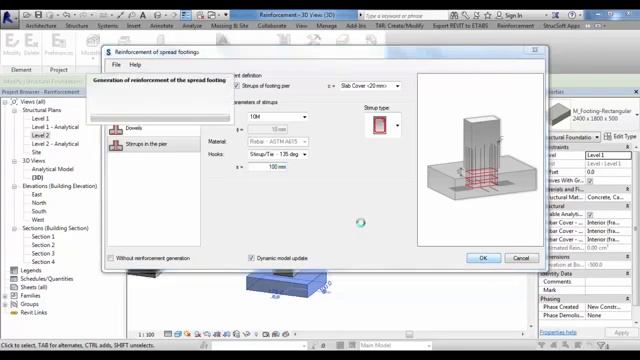The height and width of the screenshot is (360, 640).
Task: Open the 10M bar size dropdown
Action: click(x=278, y=117)
